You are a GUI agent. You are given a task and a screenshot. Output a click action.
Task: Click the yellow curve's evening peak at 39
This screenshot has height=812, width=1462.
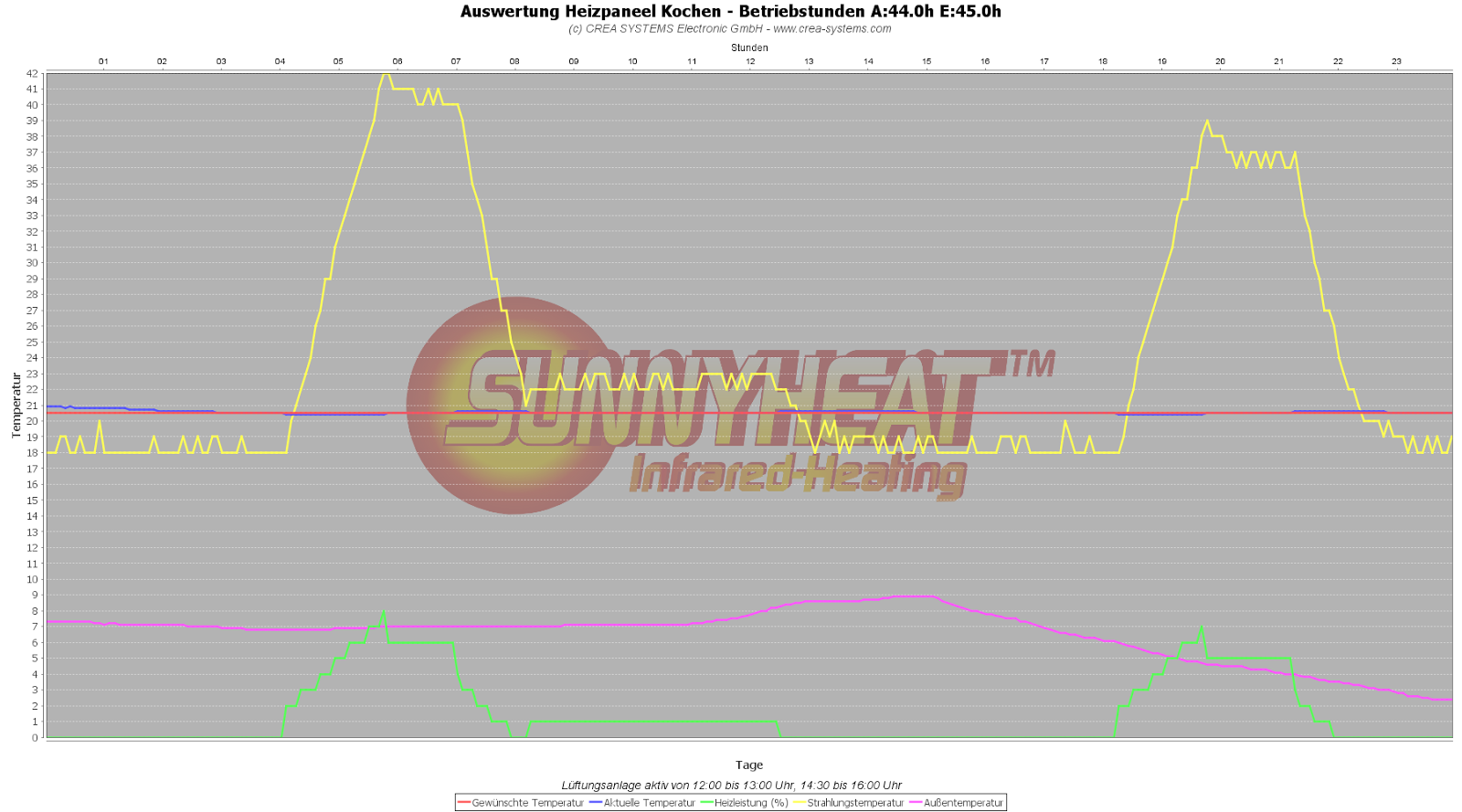(x=1207, y=121)
